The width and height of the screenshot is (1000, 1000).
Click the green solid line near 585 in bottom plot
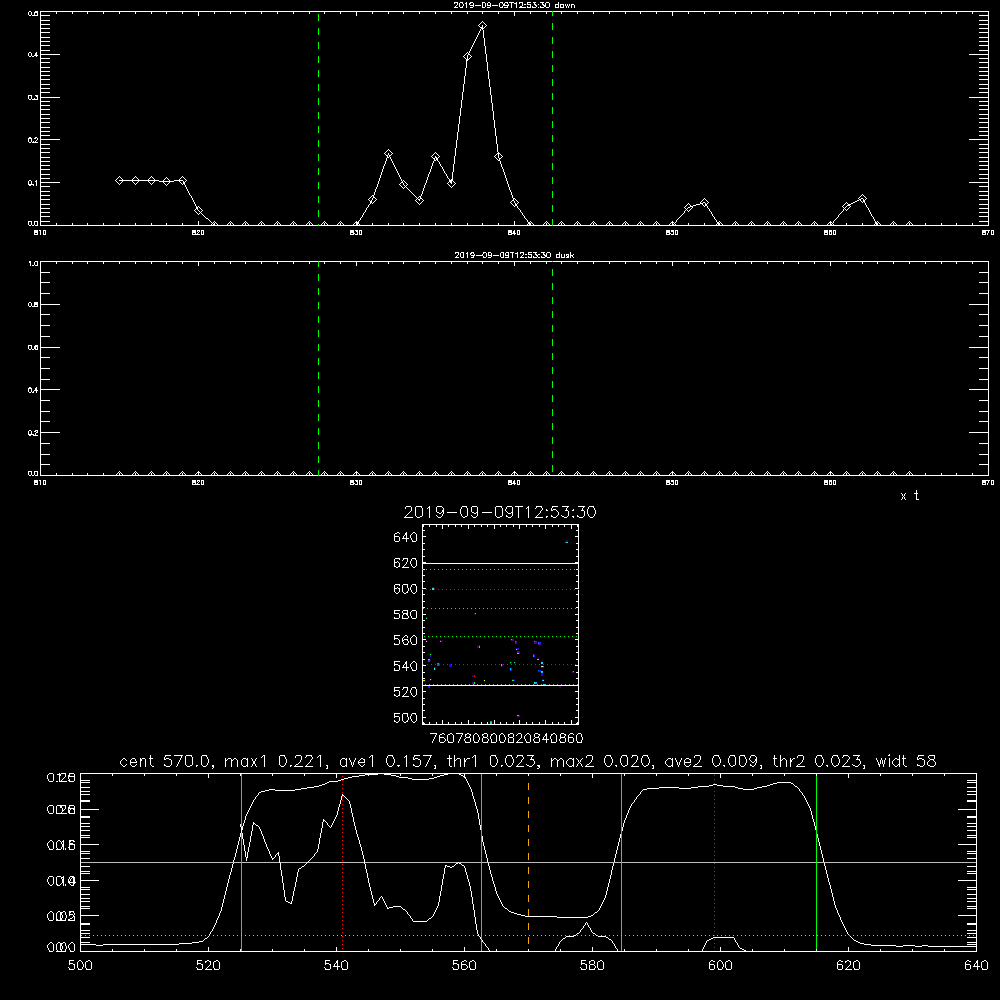(621, 862)
